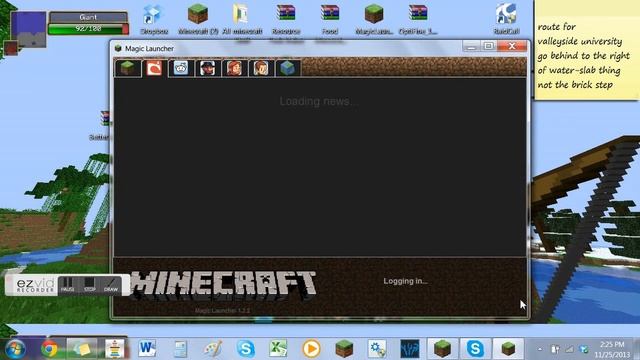This screenshot has height=360, width=640.
Task: Click the Giant health bar showing 92/188
Action: 88,29
